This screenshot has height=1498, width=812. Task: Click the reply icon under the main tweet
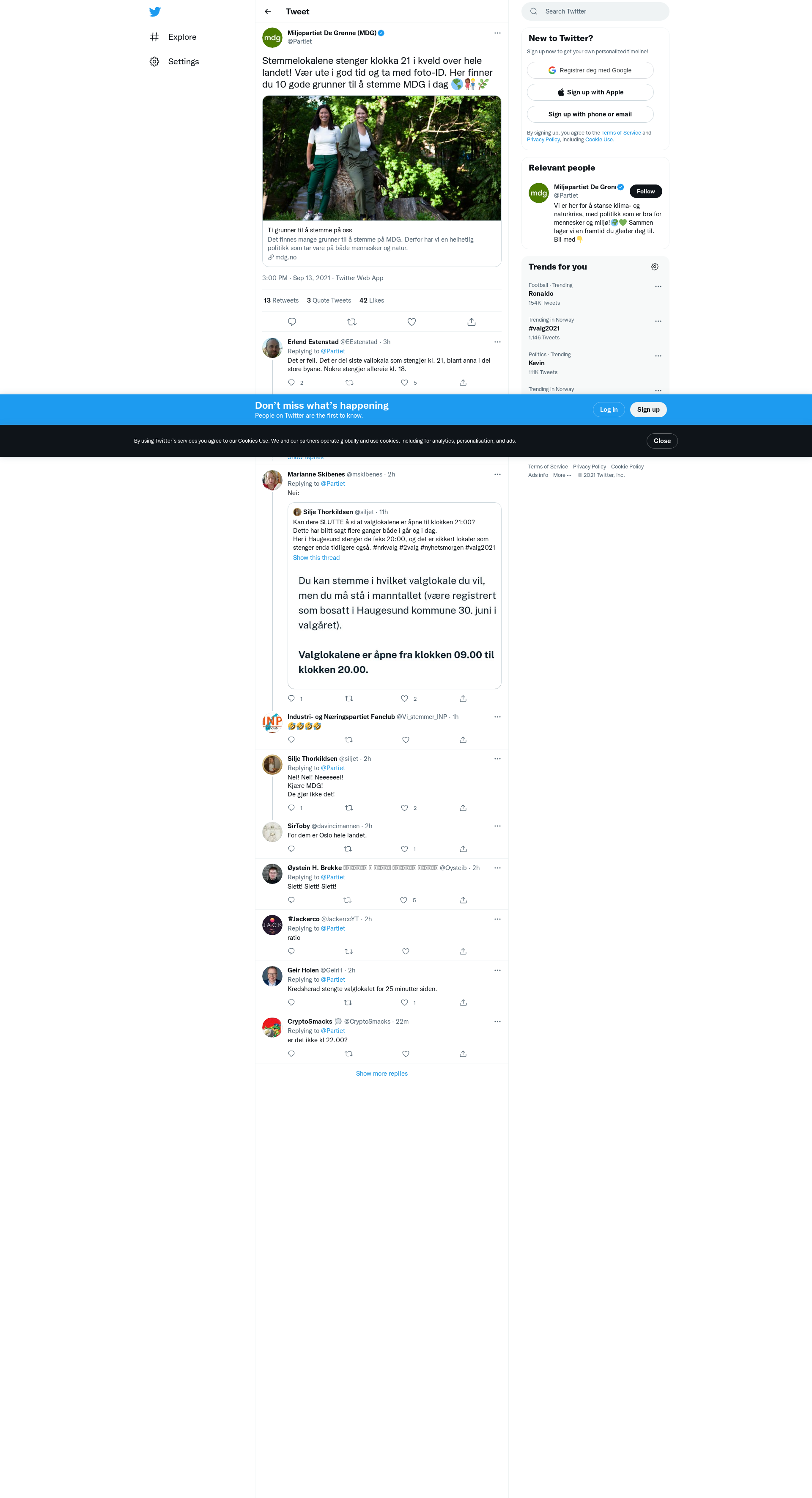tap(292, 322)
